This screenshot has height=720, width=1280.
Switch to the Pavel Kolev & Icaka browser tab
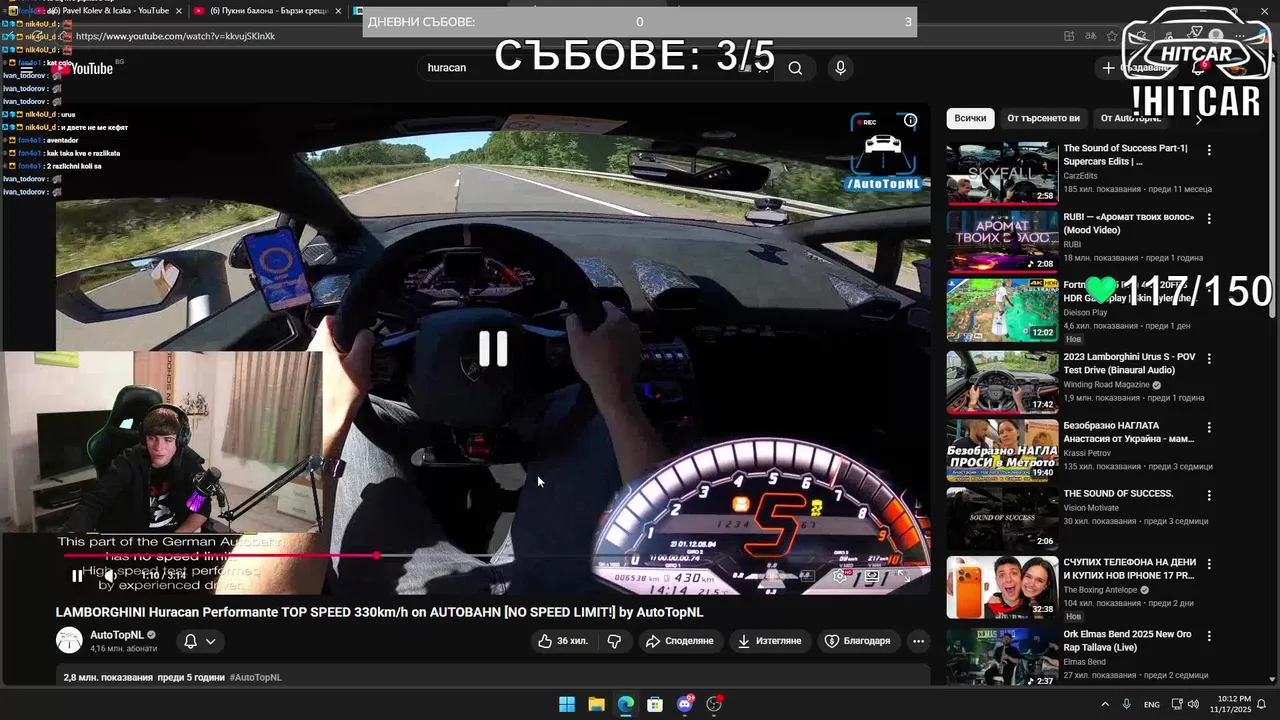tap(110, 11)
